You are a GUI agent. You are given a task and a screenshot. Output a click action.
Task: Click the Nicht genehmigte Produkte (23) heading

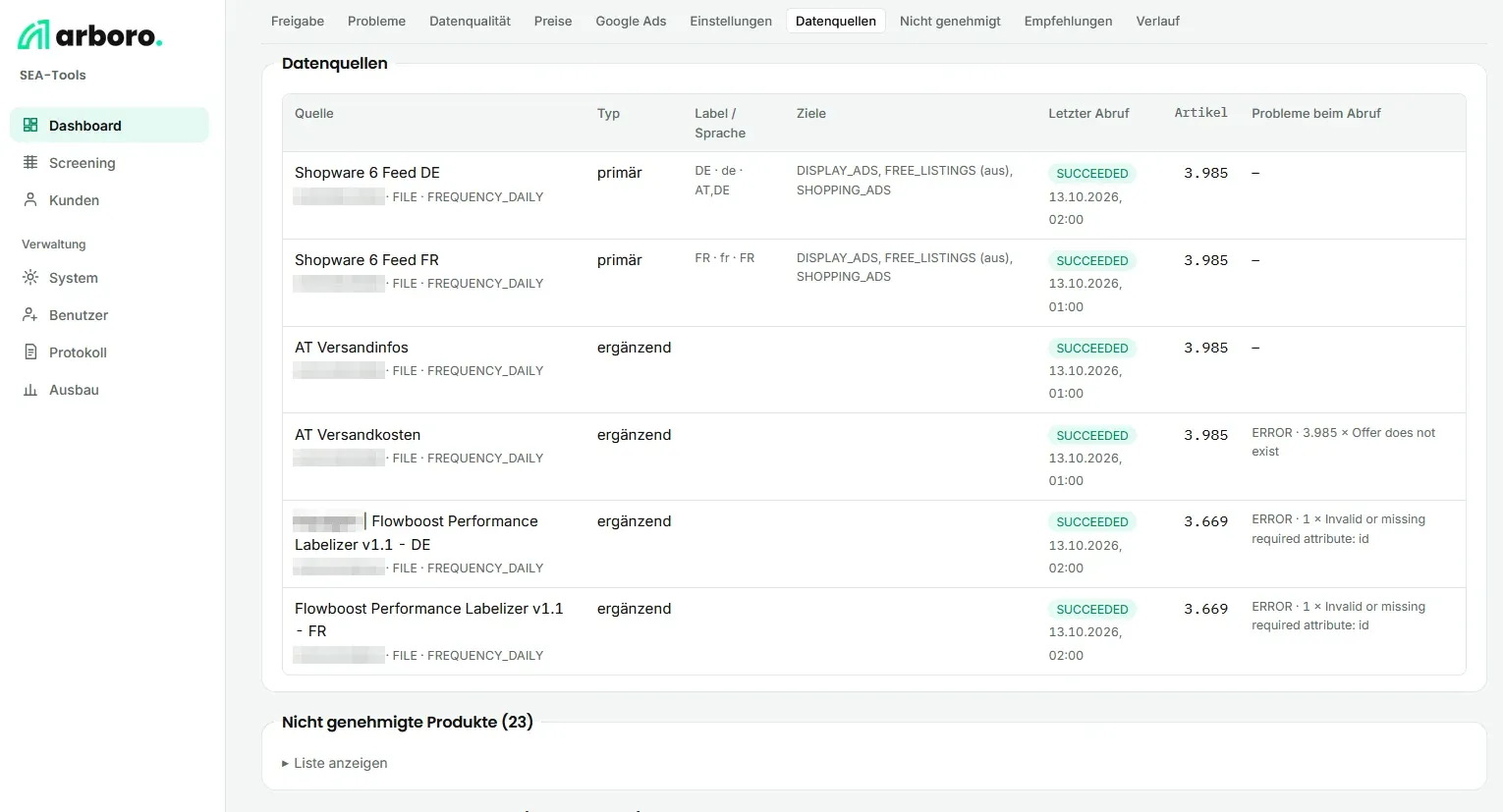click(x=408, y=722)
